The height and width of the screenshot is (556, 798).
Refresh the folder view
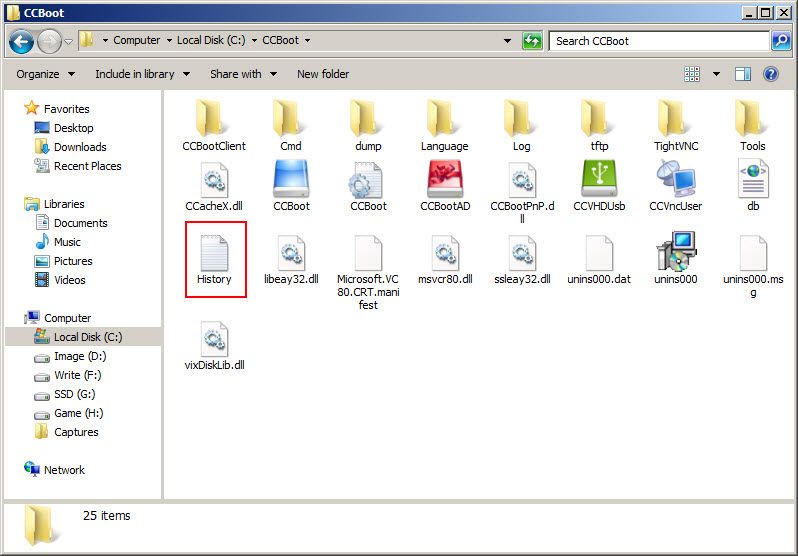pos(532,41)
